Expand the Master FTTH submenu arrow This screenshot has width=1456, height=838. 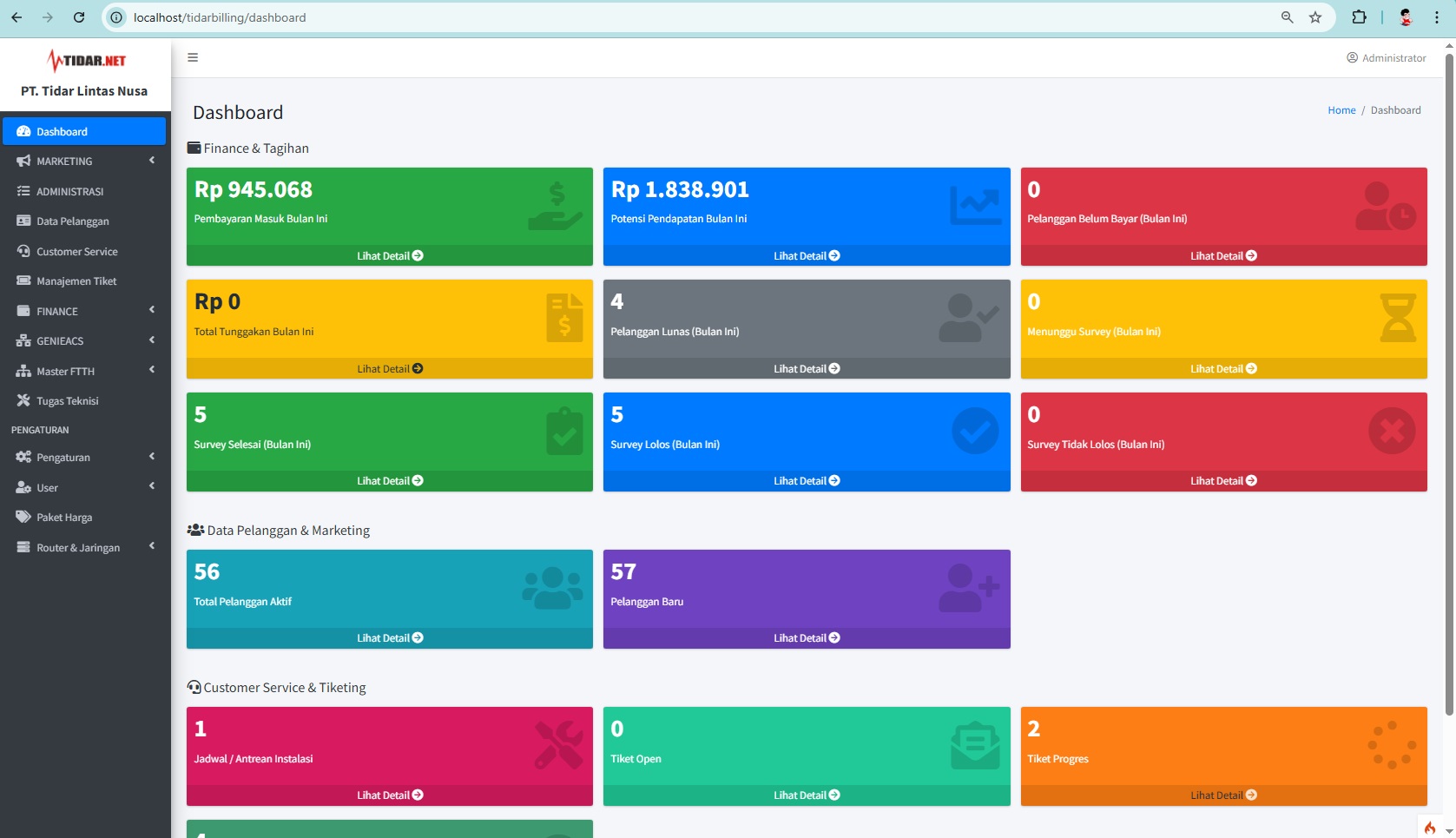pos(152,370)
